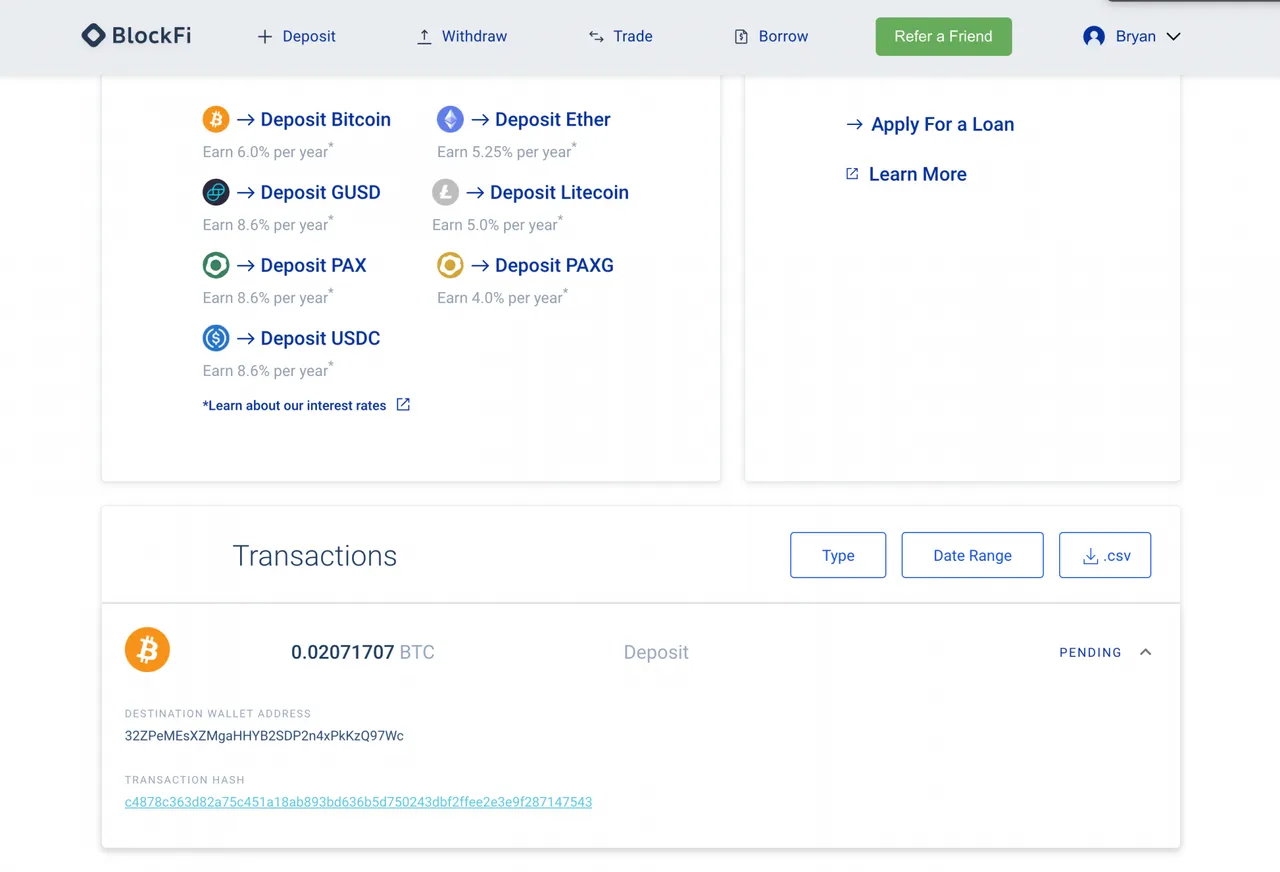Click the Litecoin coin icon
This screenshot has width=1280, height=872.
tap(445, 192)
